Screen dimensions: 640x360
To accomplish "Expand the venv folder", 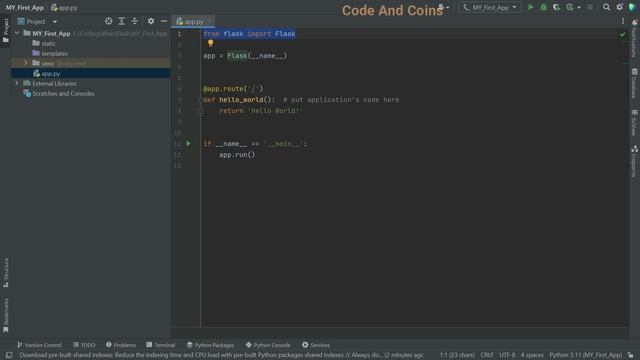I will pyautogui.click(x=26, y=63).
